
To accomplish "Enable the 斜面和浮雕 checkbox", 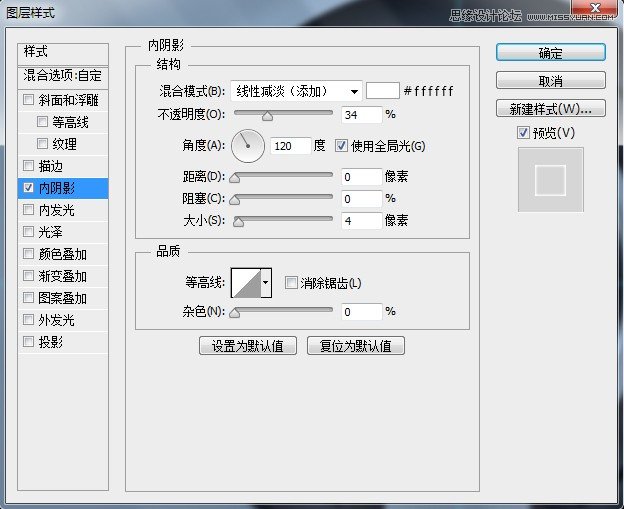I will tap(28, 99).
